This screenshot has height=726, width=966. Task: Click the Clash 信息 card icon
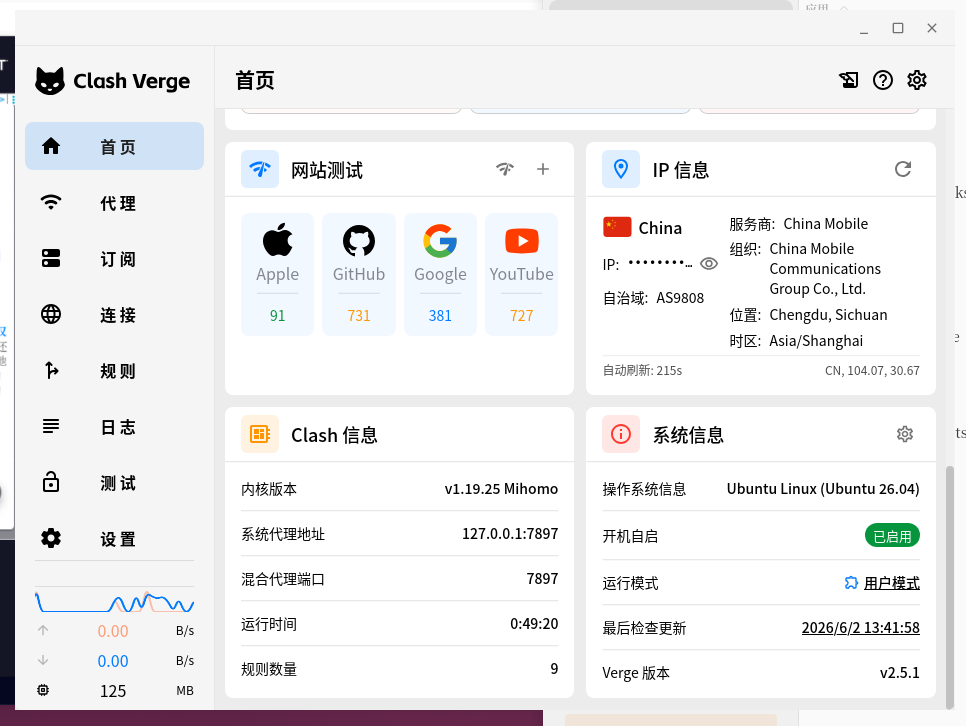pos(260,434)
